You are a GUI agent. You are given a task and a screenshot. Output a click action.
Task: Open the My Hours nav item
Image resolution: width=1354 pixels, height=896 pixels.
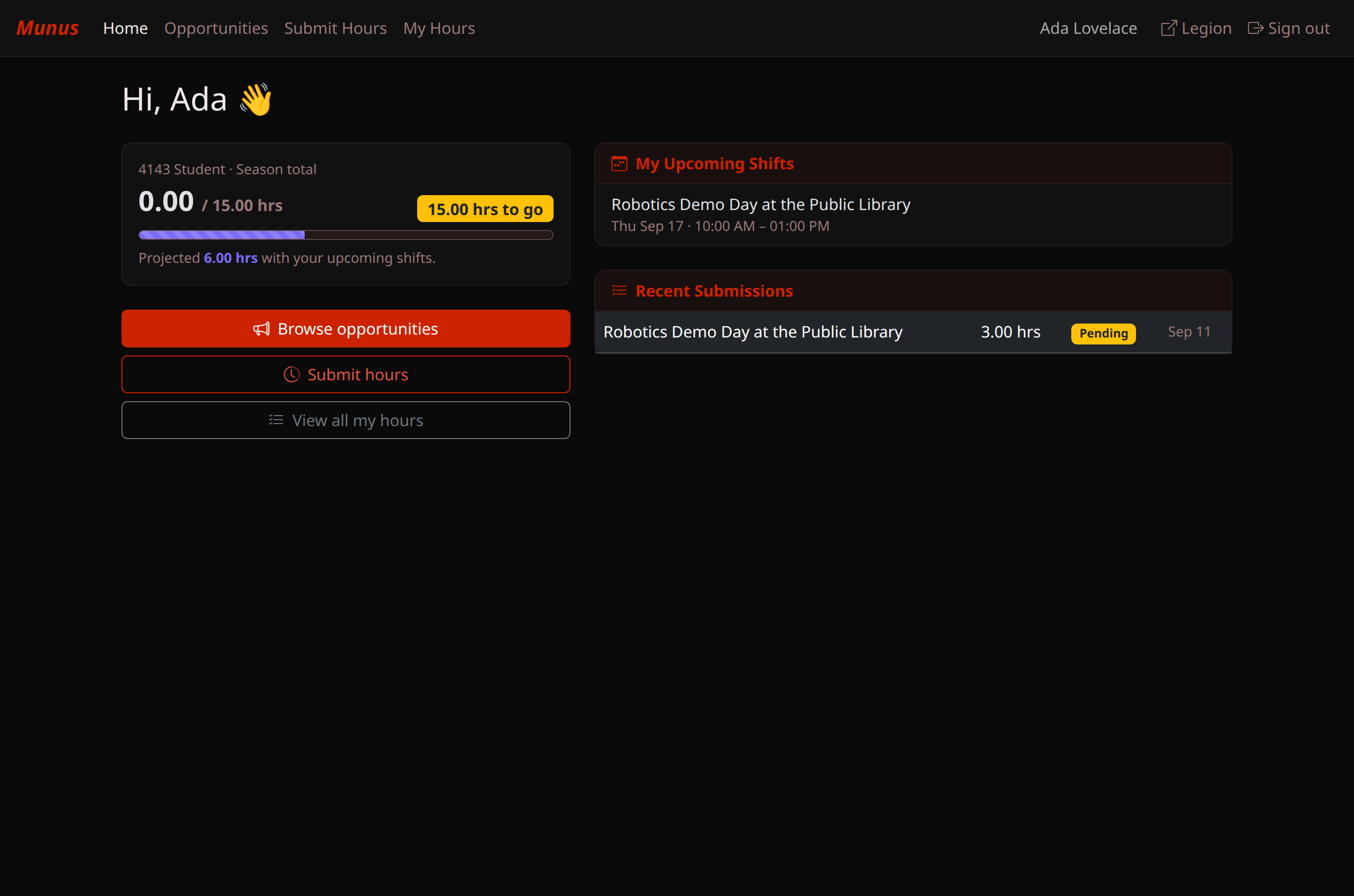tap(439, 28)
